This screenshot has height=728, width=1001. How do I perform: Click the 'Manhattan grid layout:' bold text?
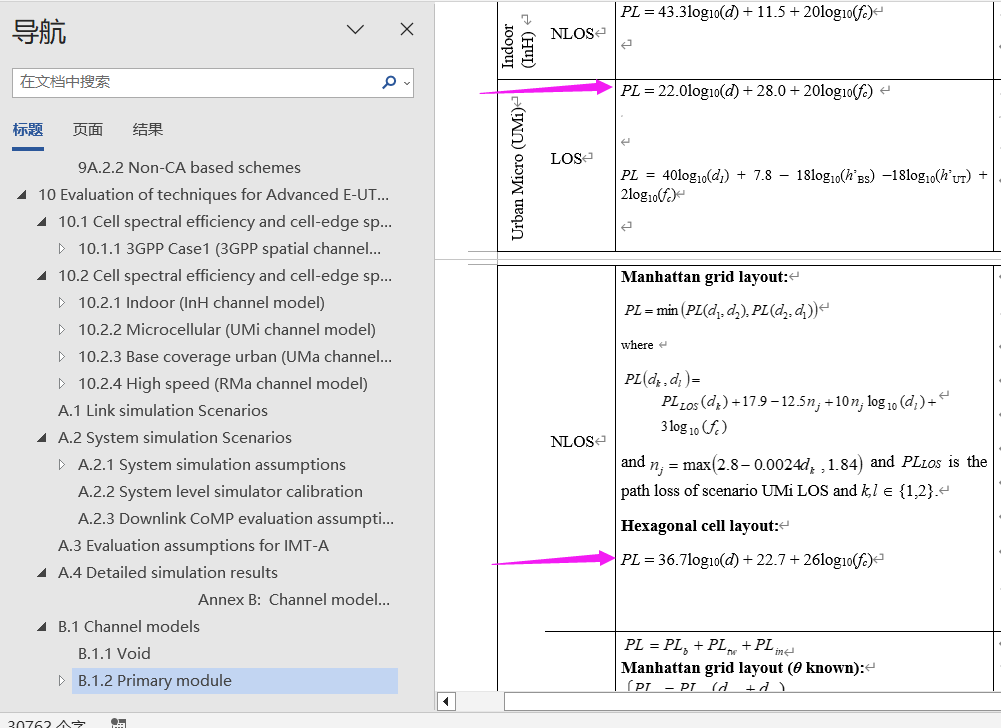pyautogui.click(x=704, y=277)
